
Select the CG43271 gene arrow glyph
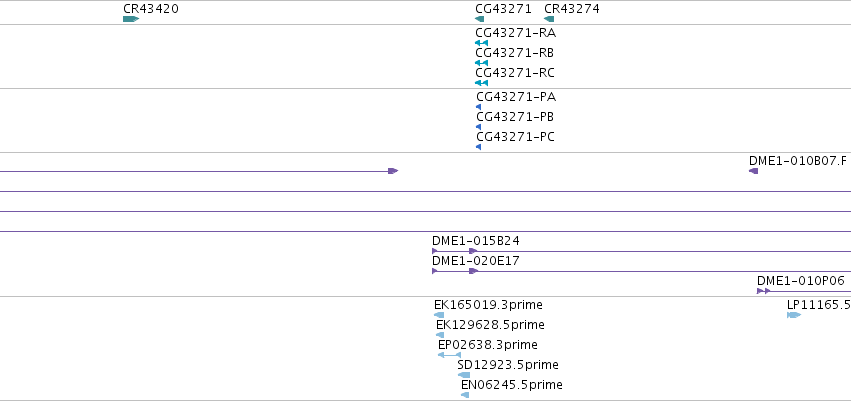479,19
